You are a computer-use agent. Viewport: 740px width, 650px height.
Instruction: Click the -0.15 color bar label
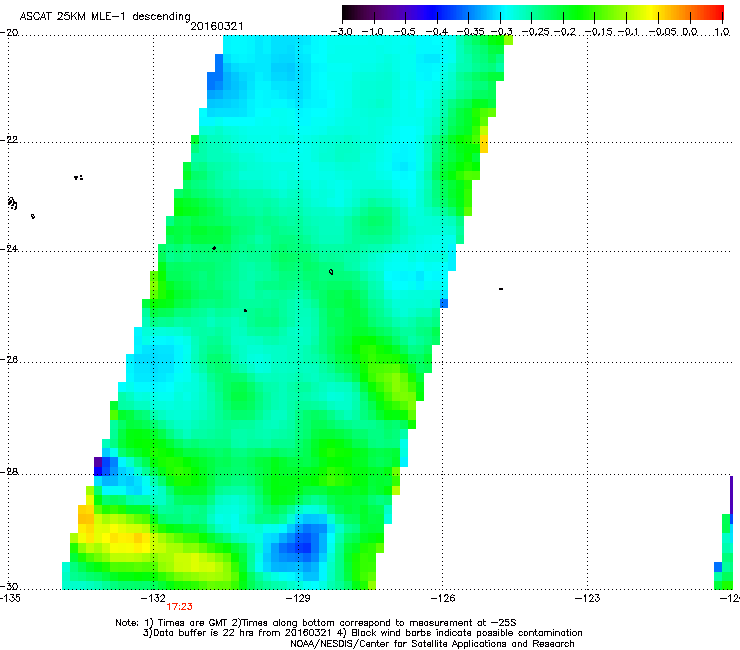598,32
